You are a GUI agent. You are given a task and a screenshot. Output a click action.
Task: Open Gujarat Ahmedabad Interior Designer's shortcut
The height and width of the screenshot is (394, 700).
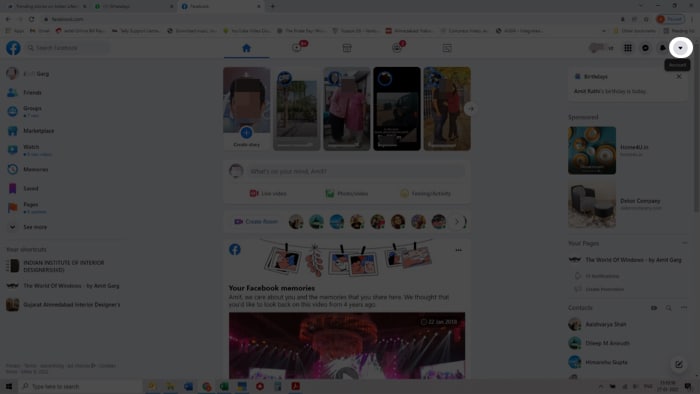click(x=71, y=305)
